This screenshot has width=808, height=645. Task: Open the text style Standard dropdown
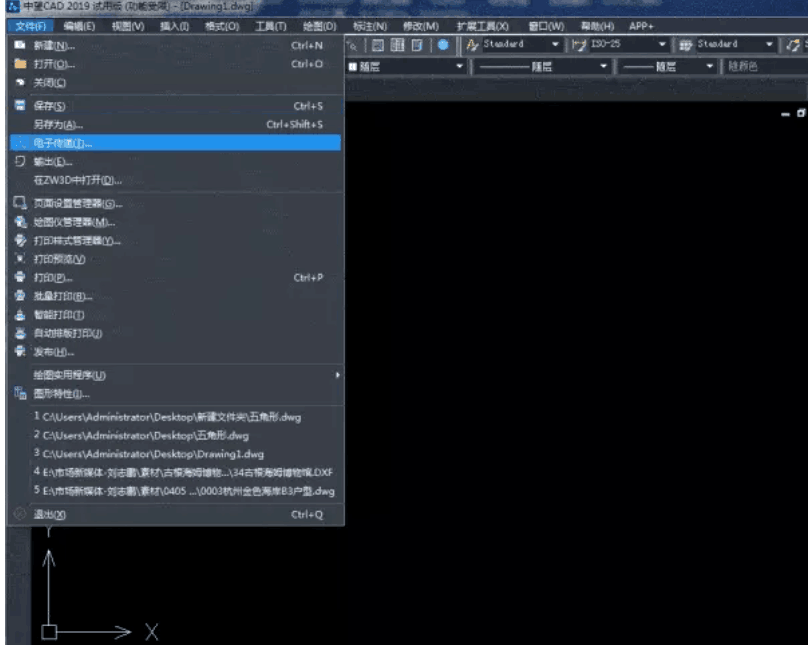[556, 44]
